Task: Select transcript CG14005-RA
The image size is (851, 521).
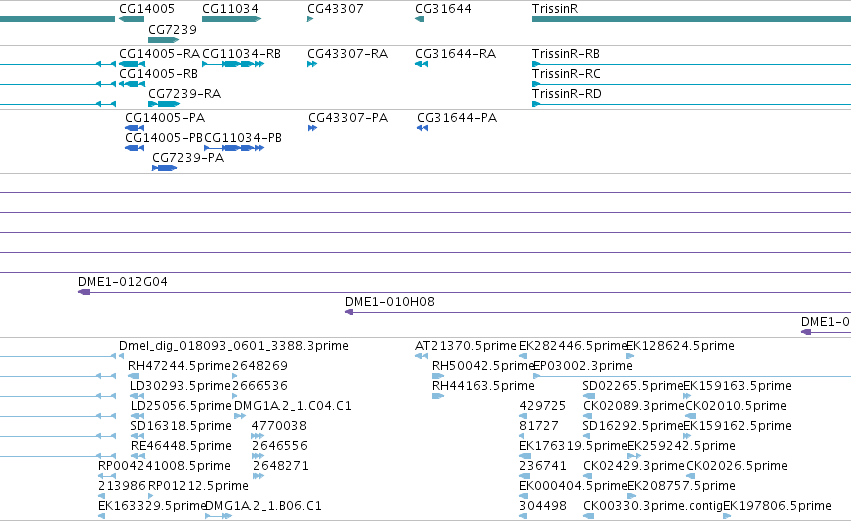Action: tap(159, 54)
